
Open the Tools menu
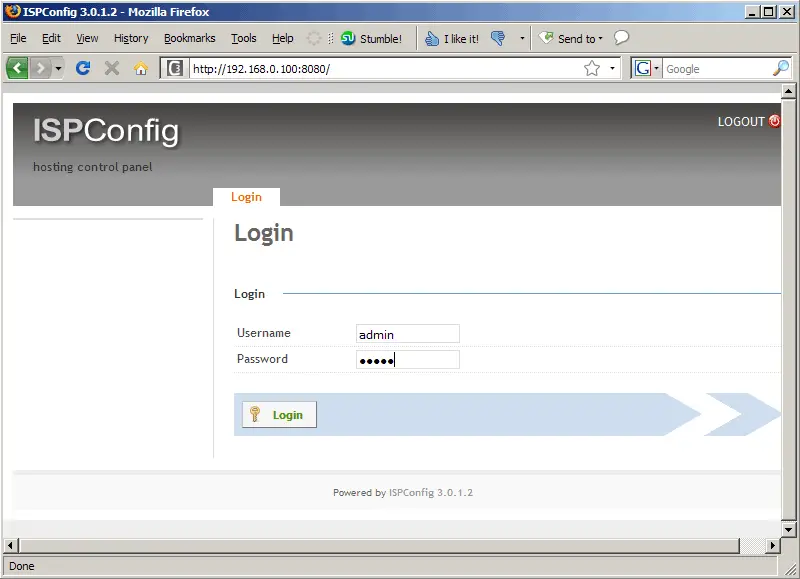pyautogui.click(x=244, y=38)
